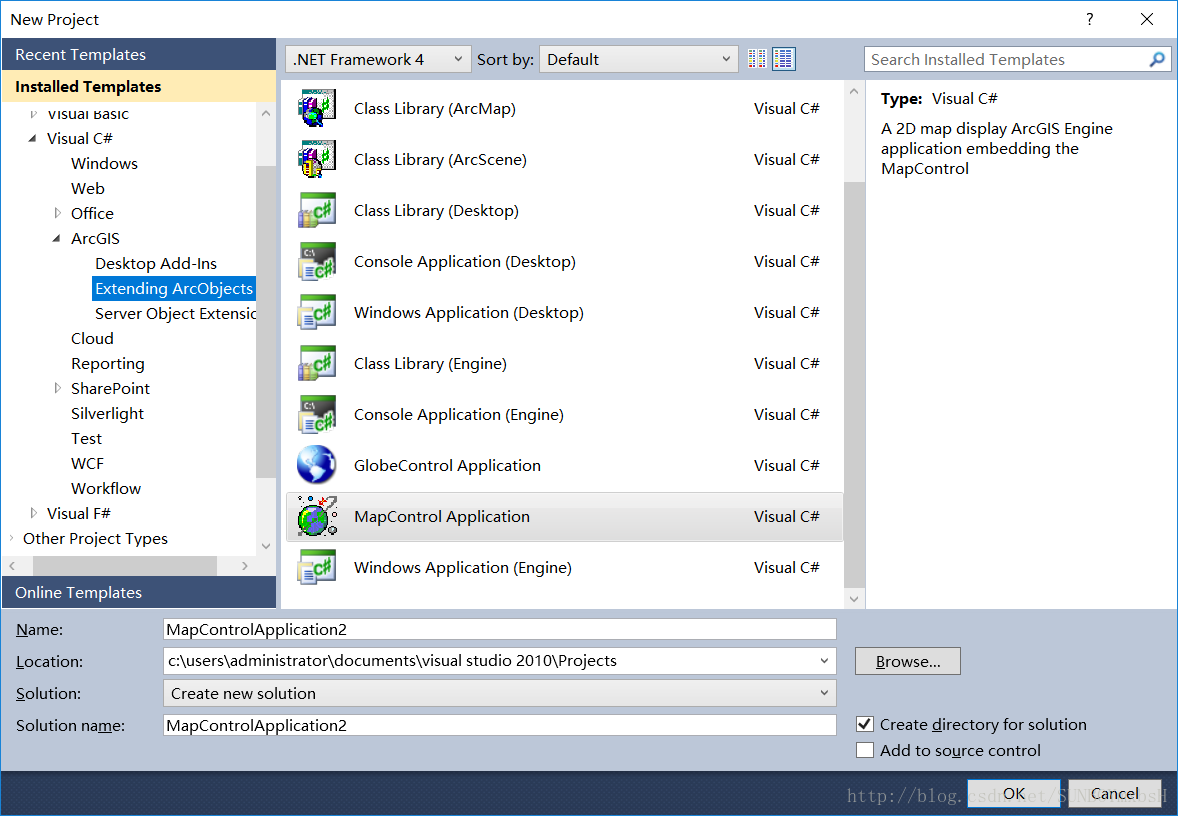Enable Add to source control checkbox
1178x816 pixels.
(x=865, y=750)
